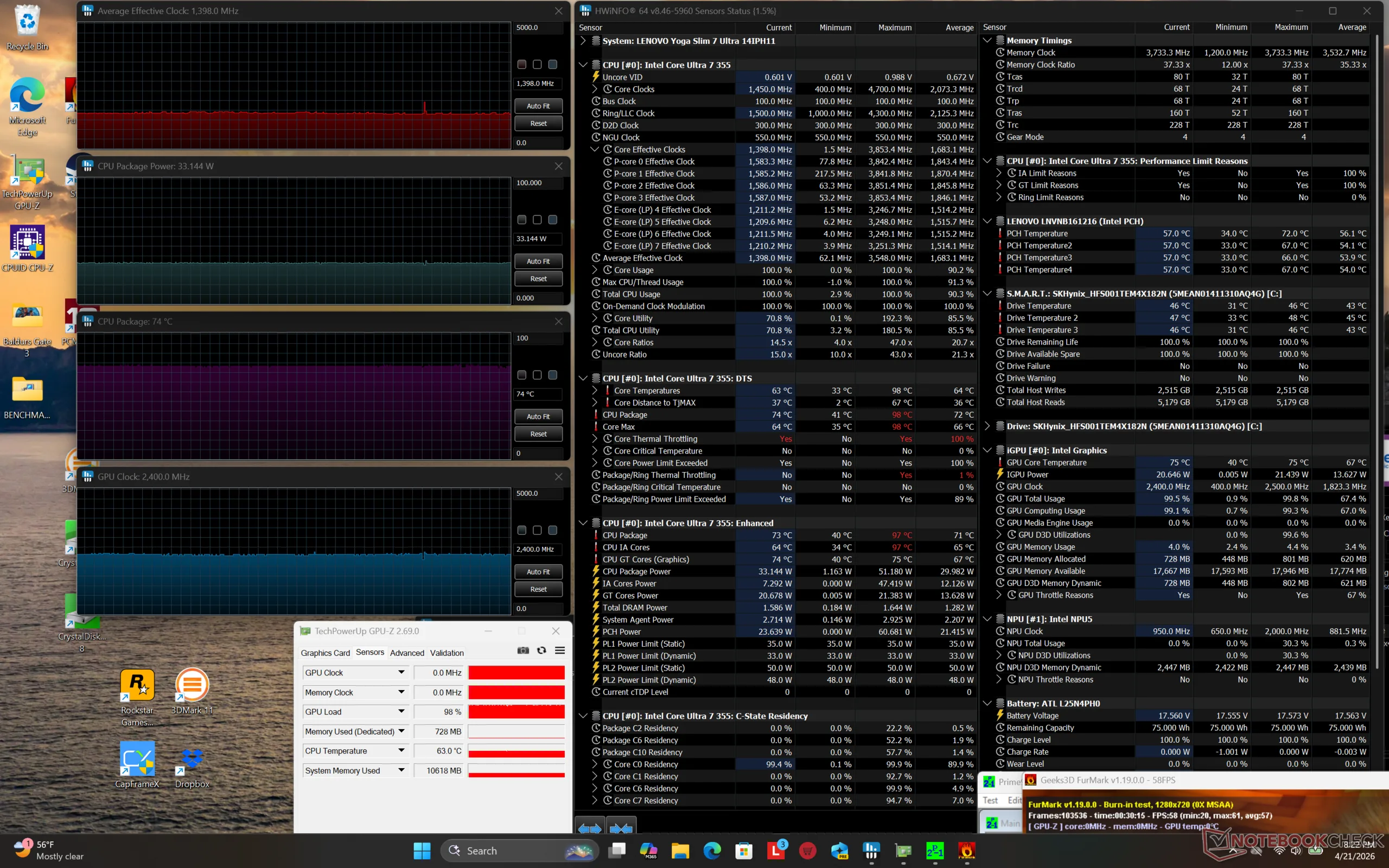Toggle middle checkbox in CPU Package Power graph
Image resolution: width=1389 pixels, height=868 pixels.
(x=537, y=220)
